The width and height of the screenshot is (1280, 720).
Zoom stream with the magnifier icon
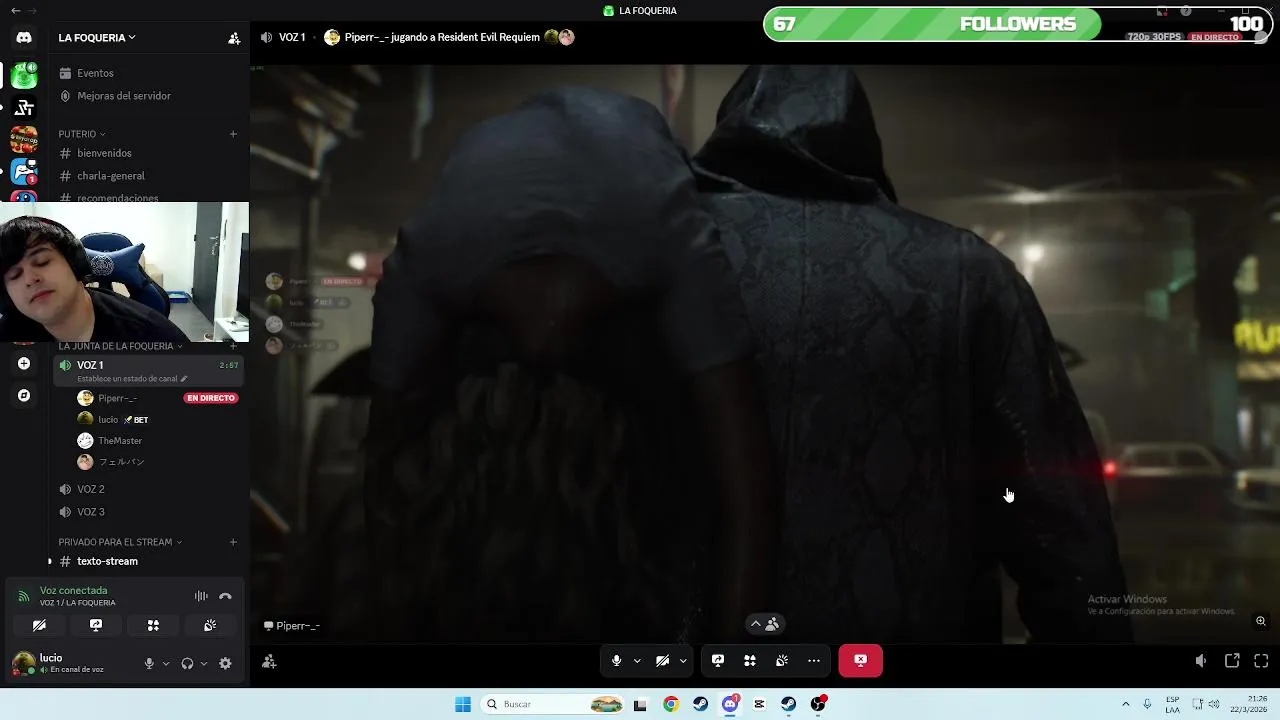[x=1261, y=621]
